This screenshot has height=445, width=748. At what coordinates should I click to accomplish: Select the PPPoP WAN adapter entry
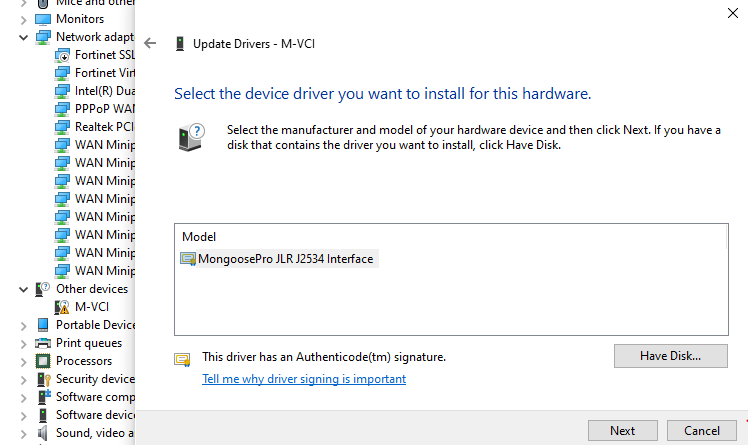click(104, 109)
